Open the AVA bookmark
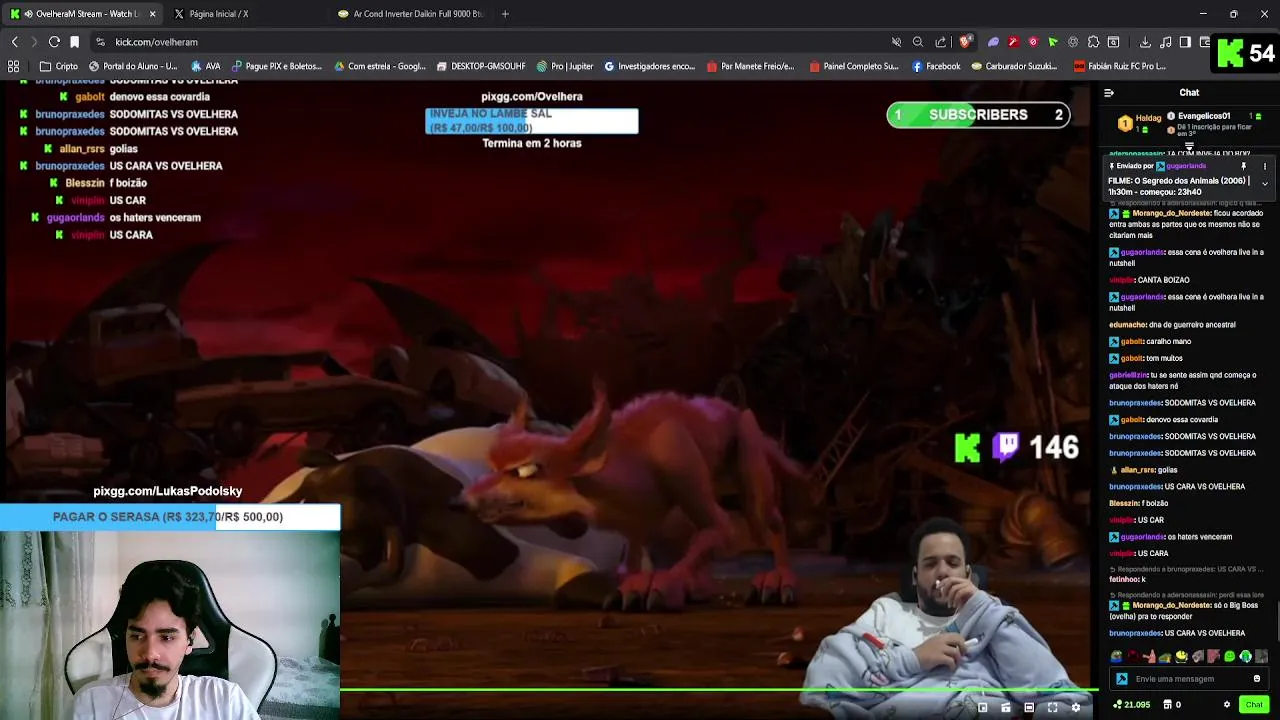This screenshot has width=1280, height=720. pos(205,66)
